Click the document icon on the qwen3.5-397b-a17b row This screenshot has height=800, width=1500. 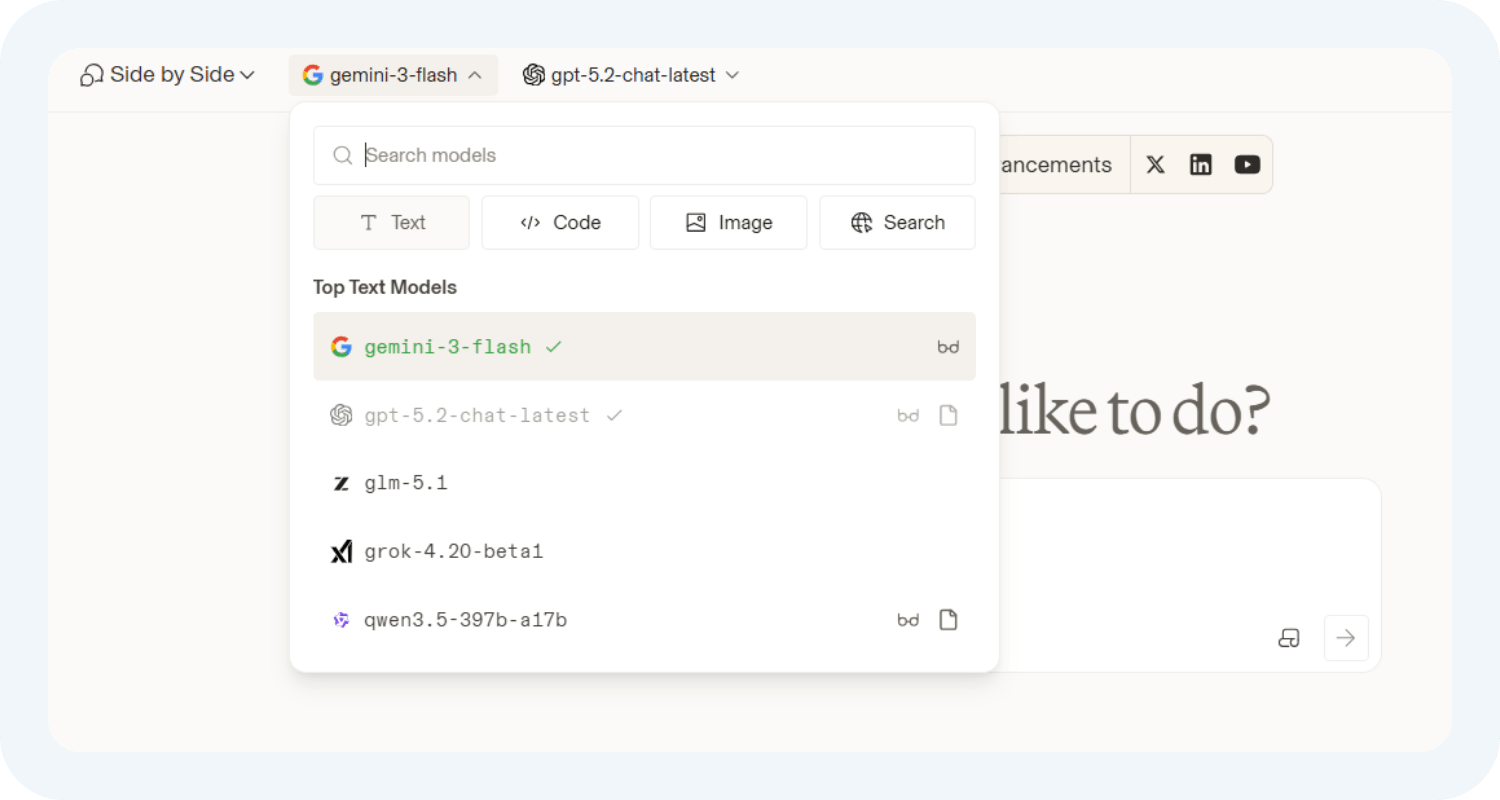click(948, 620)
